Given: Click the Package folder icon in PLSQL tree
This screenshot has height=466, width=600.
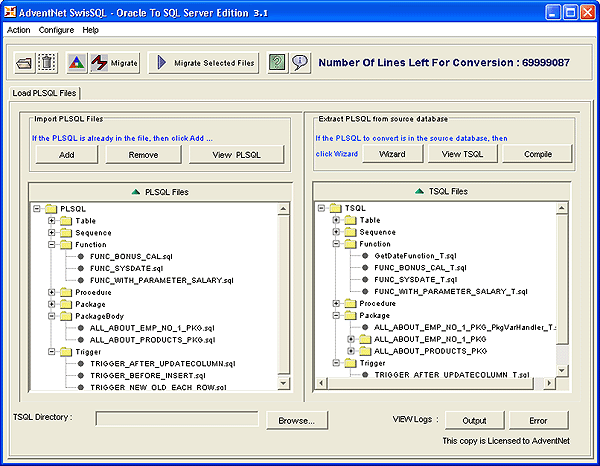Looking at the screenshot, I should point(66,304).
